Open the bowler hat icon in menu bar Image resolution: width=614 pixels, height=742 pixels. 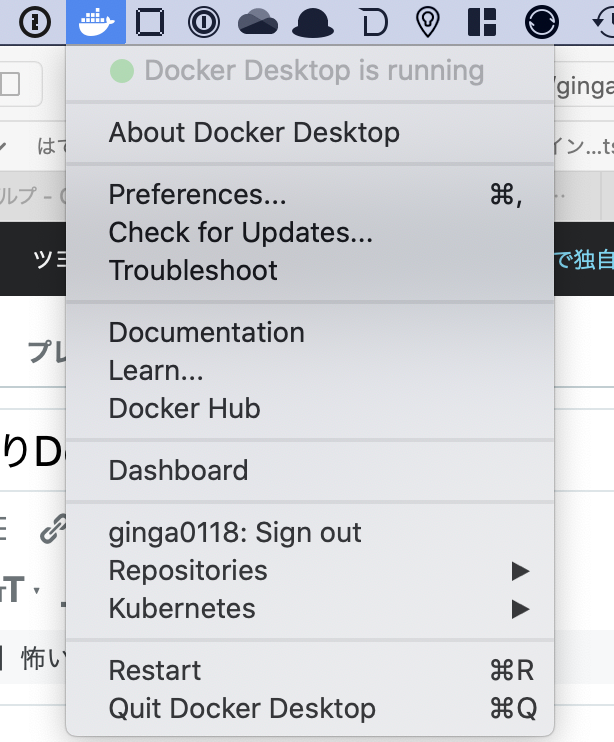(x=313, y=23)
